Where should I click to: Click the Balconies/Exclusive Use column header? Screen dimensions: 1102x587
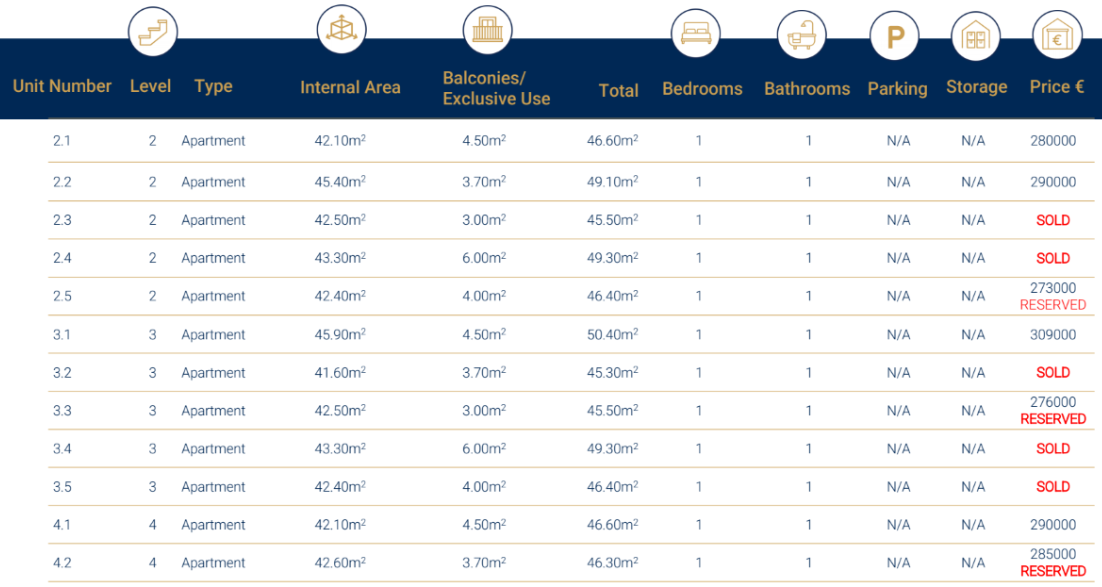point(496,88)
